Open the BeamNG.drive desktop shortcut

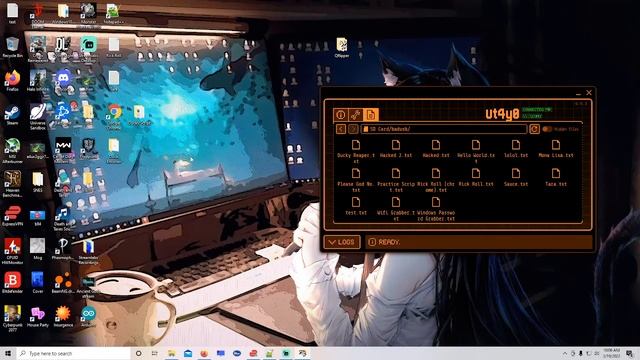pos(63,283)
